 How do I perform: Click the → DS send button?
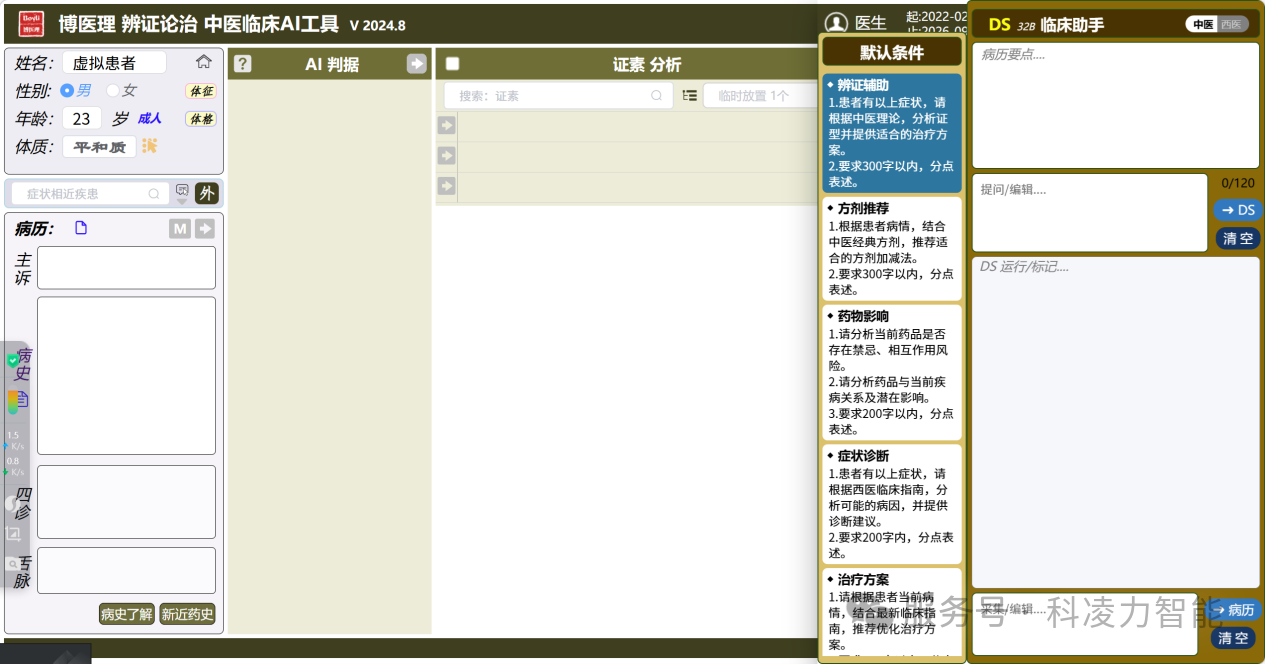coord(1238,210)
